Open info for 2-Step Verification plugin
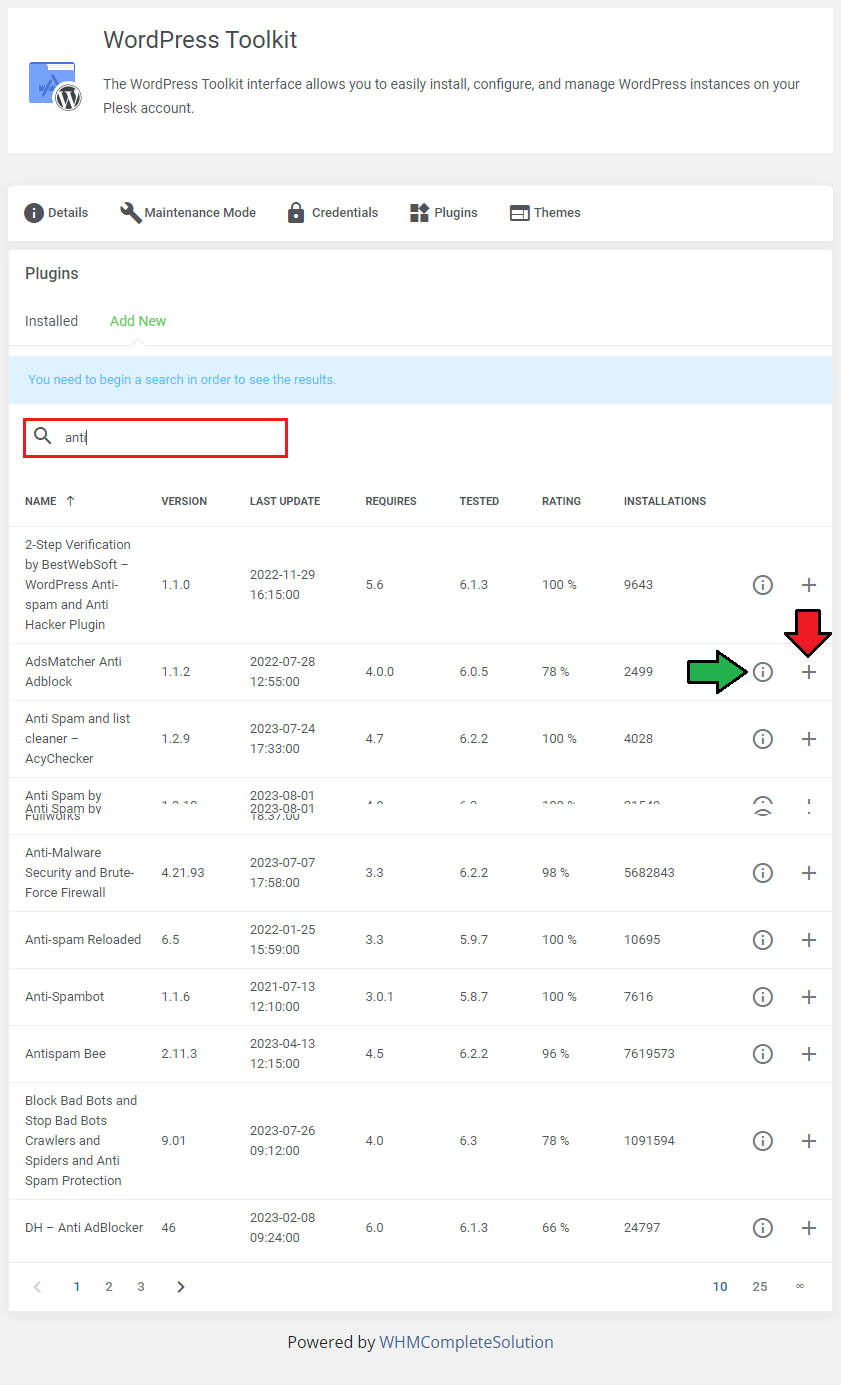841x1385 pixels. click(763, 585)
